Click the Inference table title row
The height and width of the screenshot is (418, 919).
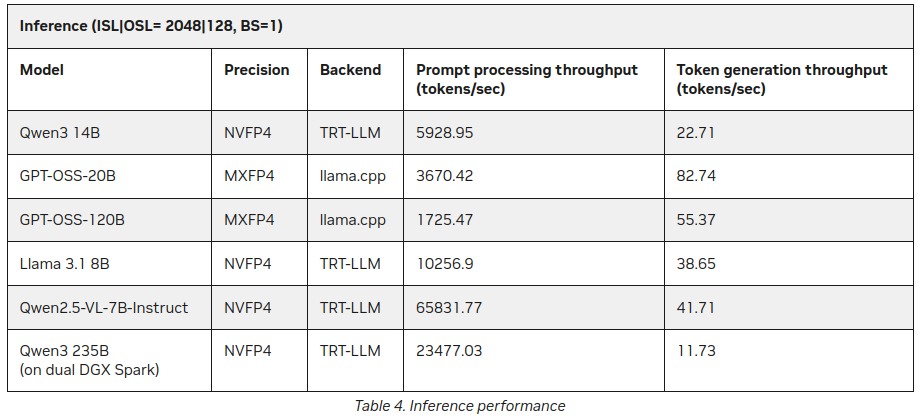click(x=151, y=26)
